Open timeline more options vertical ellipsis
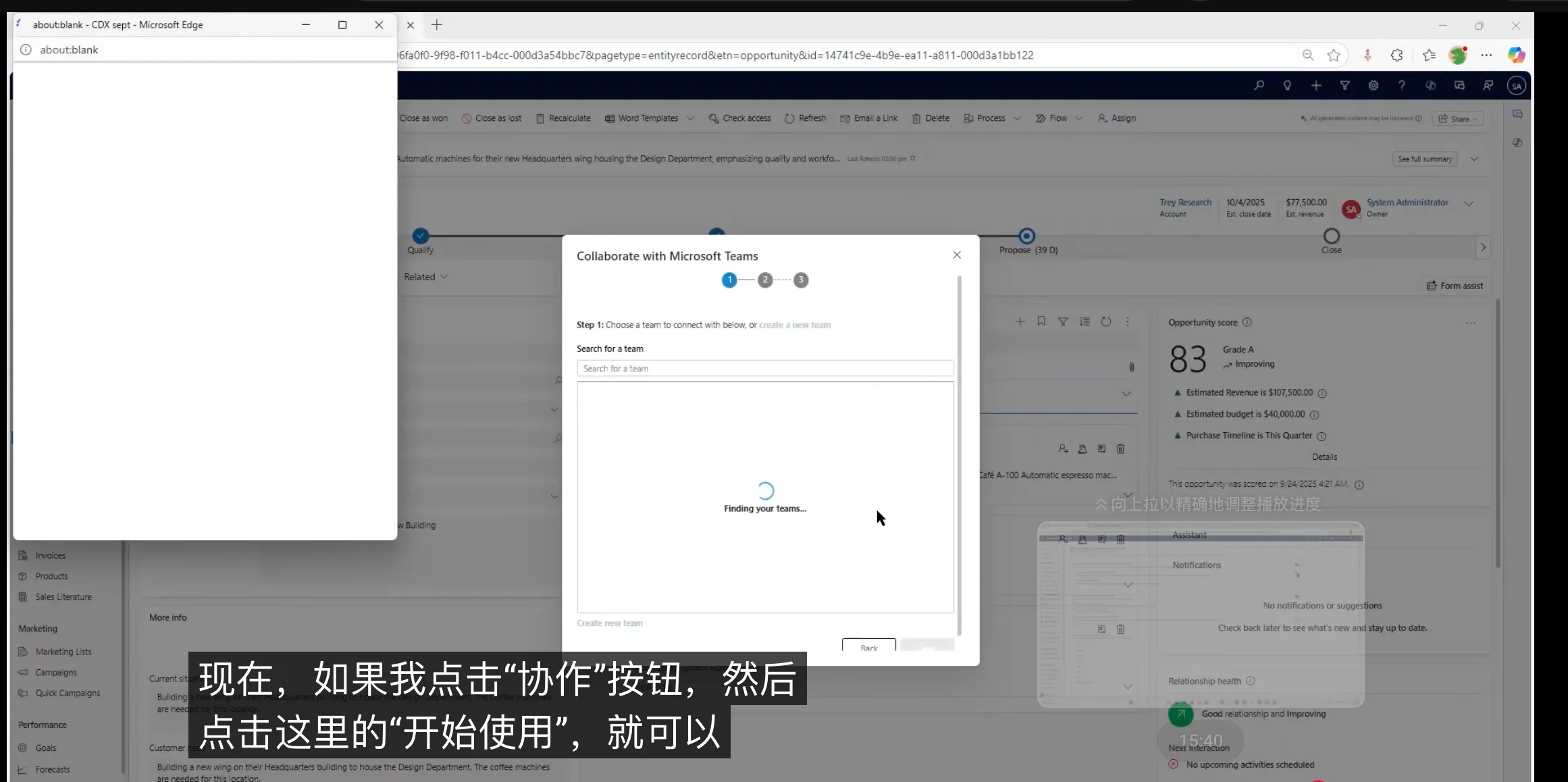Viewport: 1568px width, 782px height. [x=1128, y=322]
